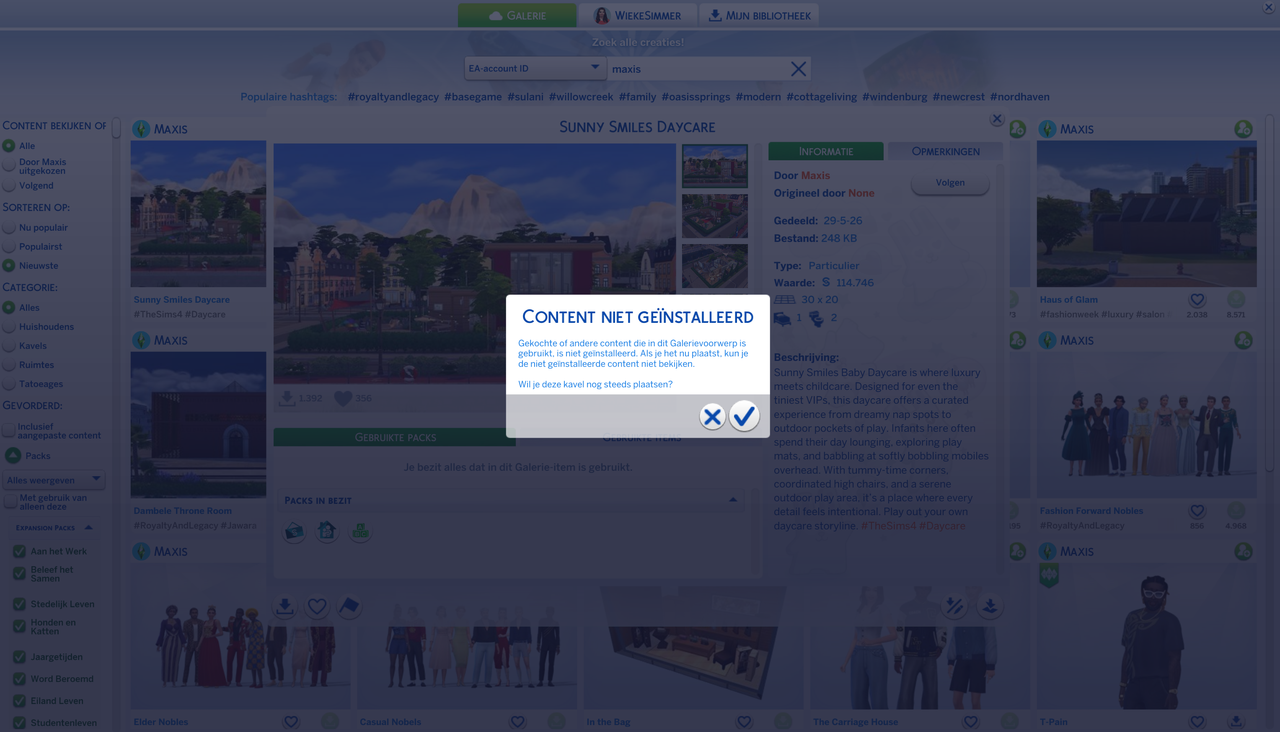Image resolution: width=1280 pixels, height=732 pixels.
Task: Select the Ruimtes category
Action: [x=9, y=365]
